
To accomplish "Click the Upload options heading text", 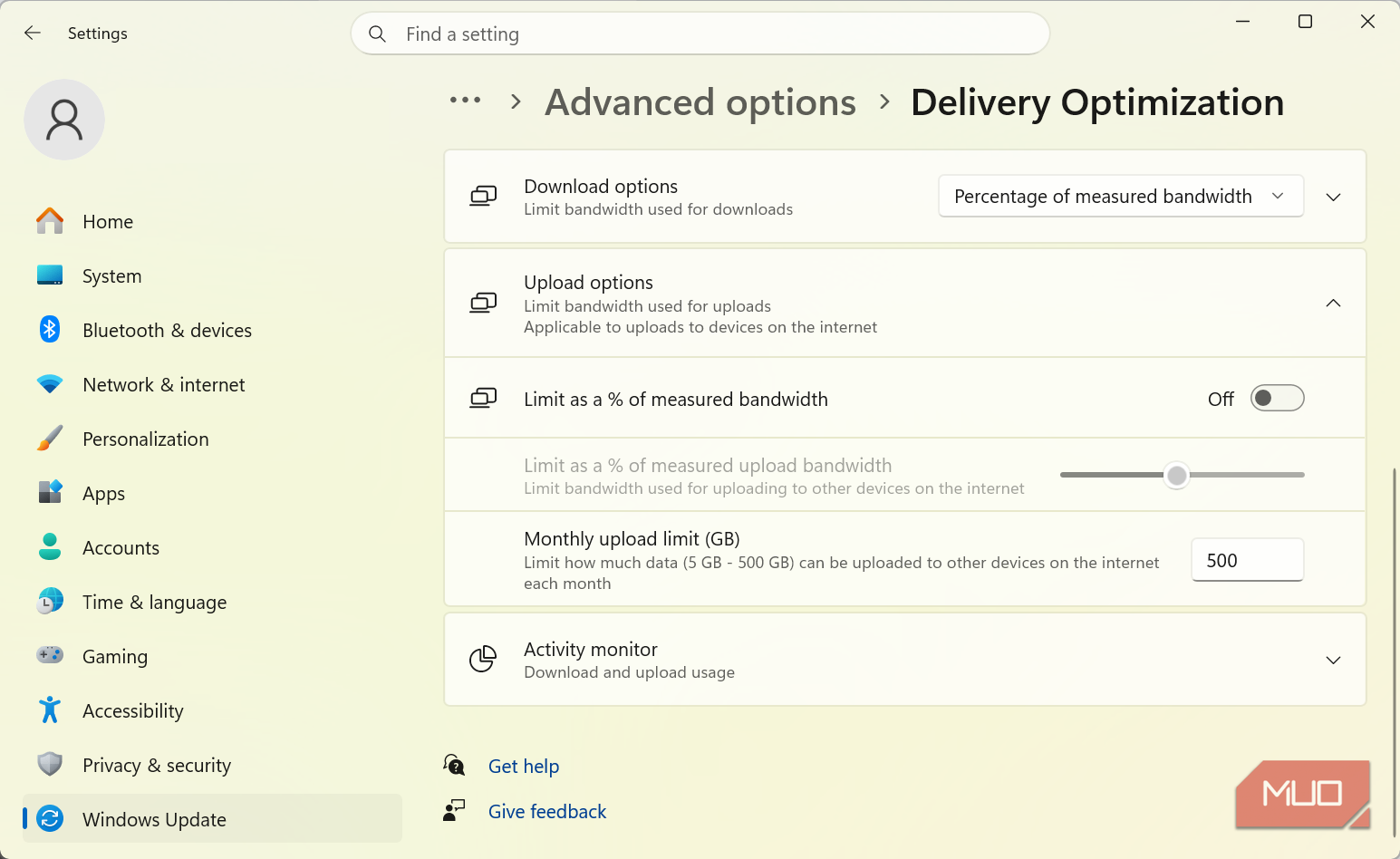I will (588, 283).
